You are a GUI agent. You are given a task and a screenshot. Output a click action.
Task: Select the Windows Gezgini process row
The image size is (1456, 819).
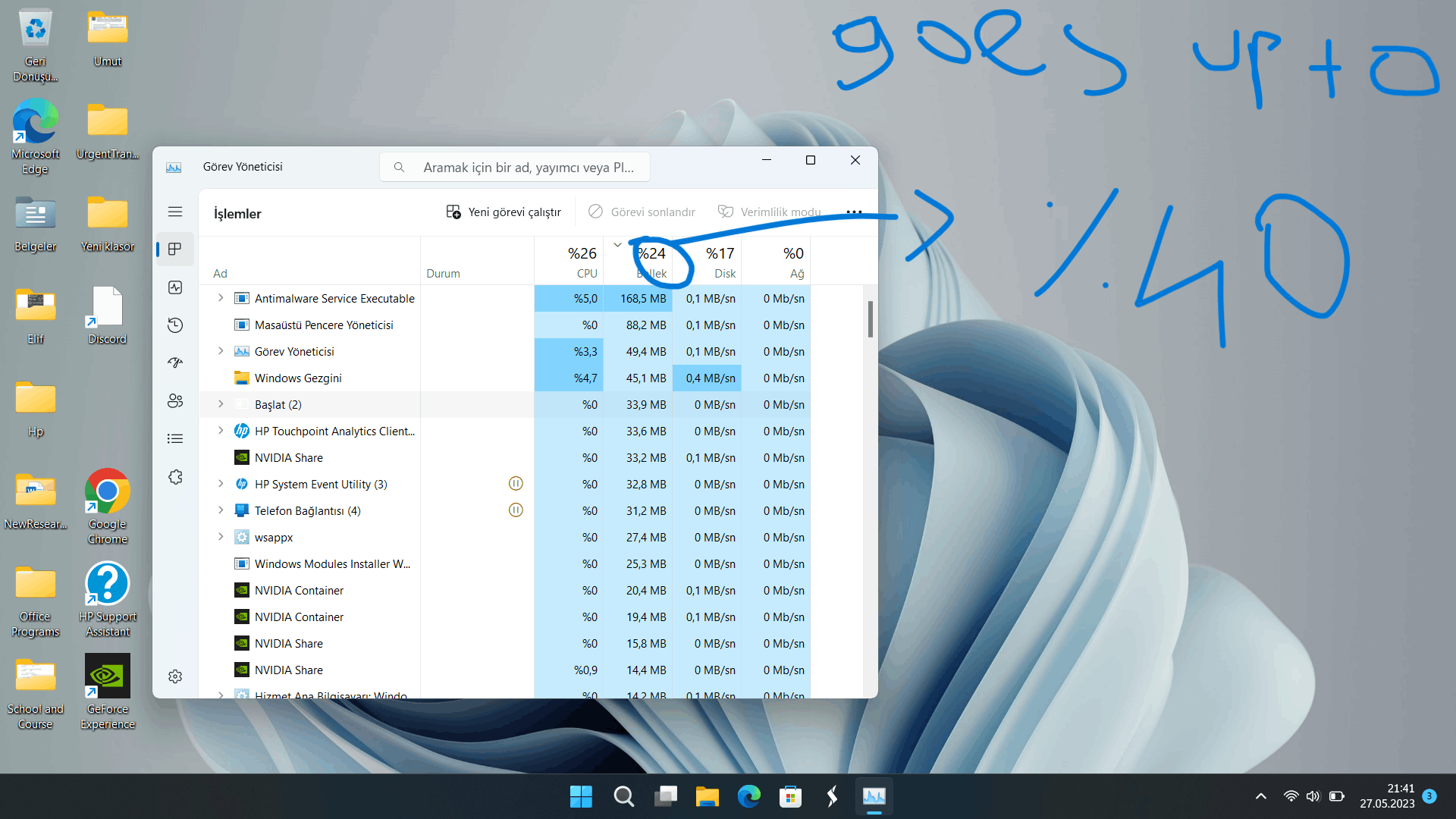point(298,378)
